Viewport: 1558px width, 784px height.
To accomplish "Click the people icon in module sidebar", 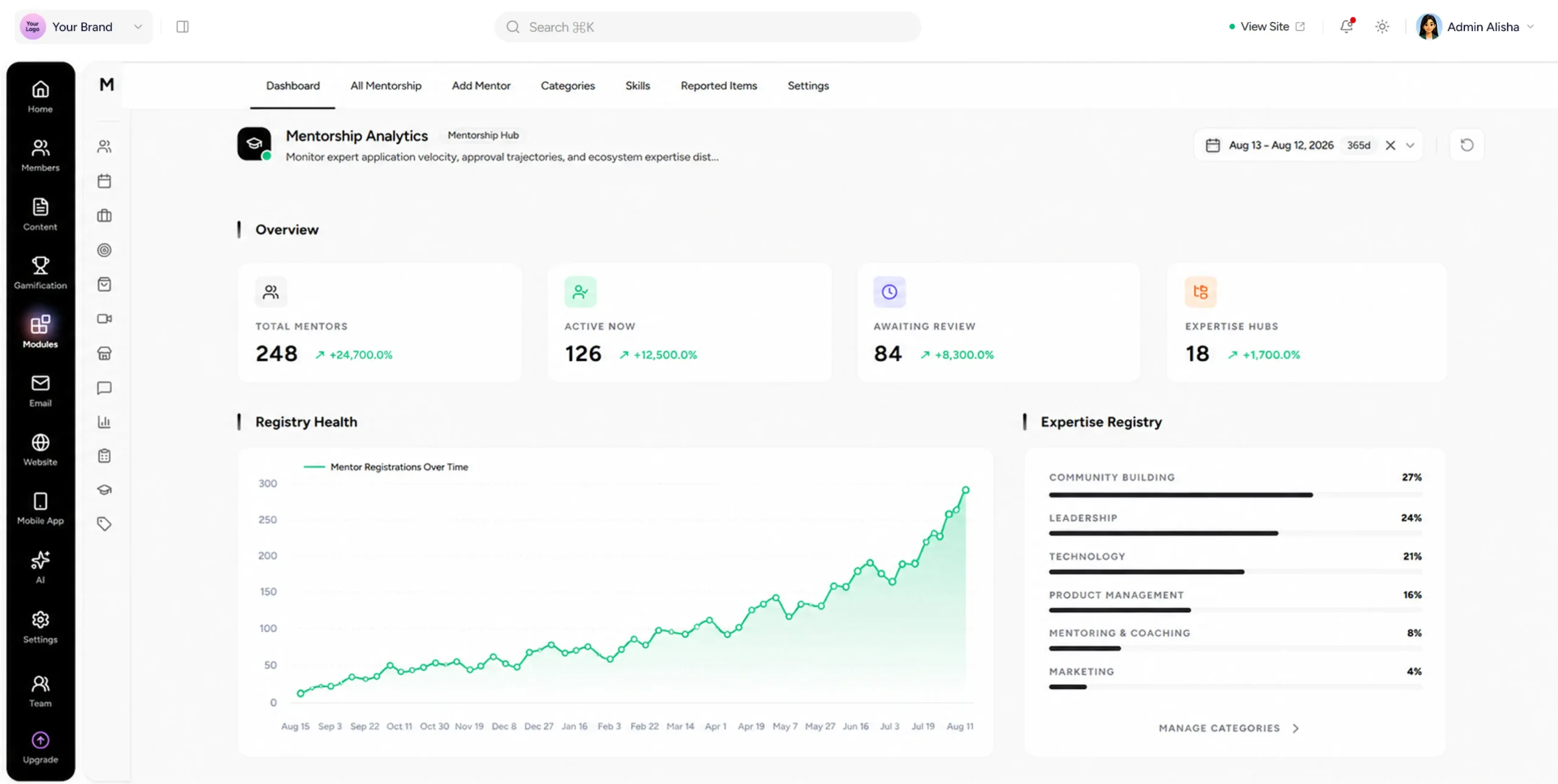I will pyautogui.click(x=104, y=147).
